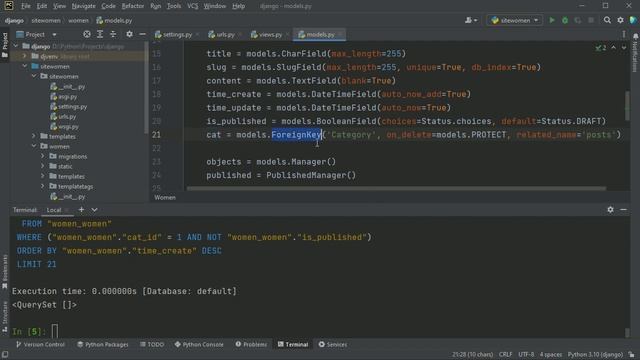Open Search Everywhere magnifier icon
The height and width of the screenshot is (360, 640).
pyautogui.click(x=607, y=20)
